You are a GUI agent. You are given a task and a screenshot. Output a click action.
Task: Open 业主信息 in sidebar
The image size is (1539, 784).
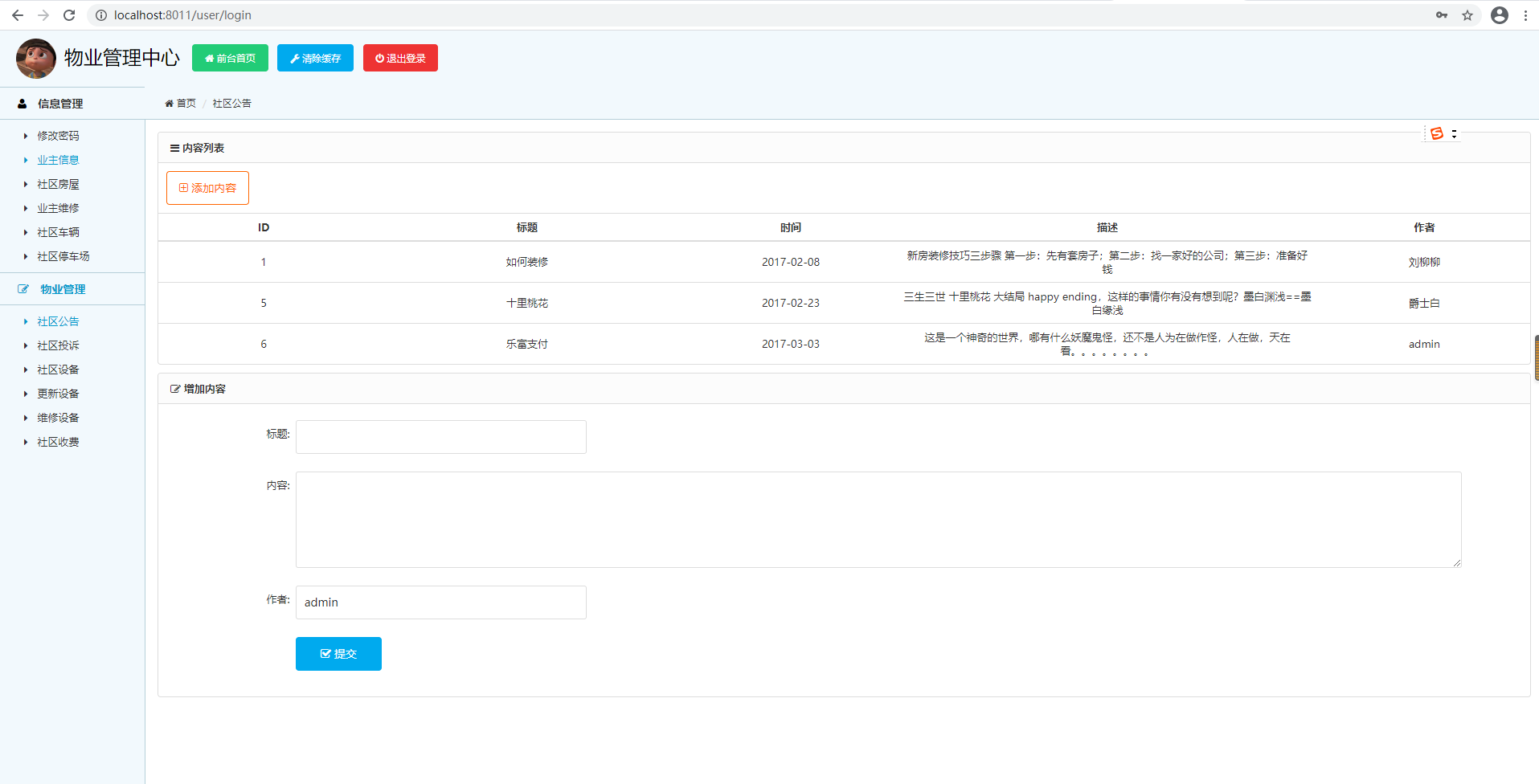[x=58, y=160]
